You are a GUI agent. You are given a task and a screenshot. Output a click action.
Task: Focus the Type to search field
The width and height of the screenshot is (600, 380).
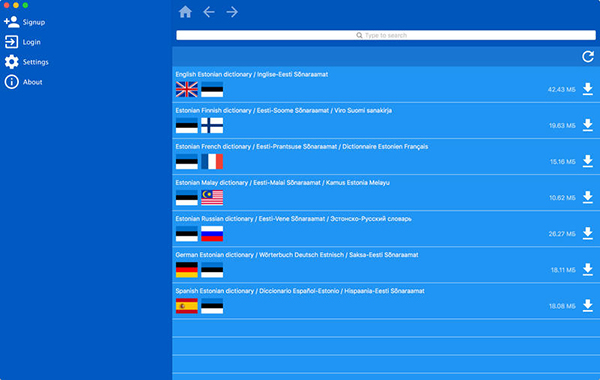386,35
